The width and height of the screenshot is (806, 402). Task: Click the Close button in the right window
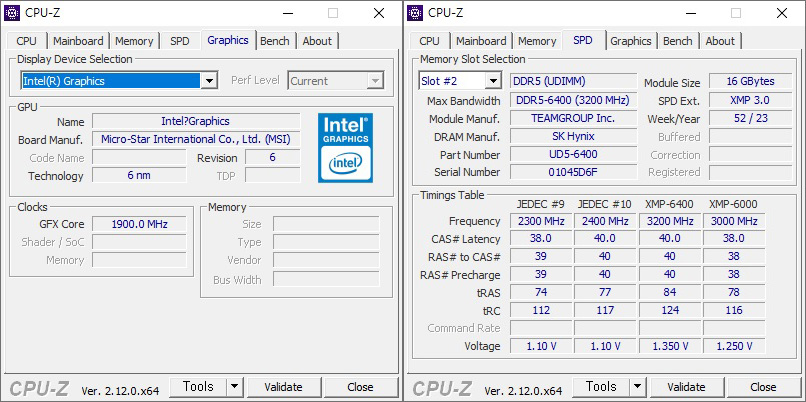763,387
